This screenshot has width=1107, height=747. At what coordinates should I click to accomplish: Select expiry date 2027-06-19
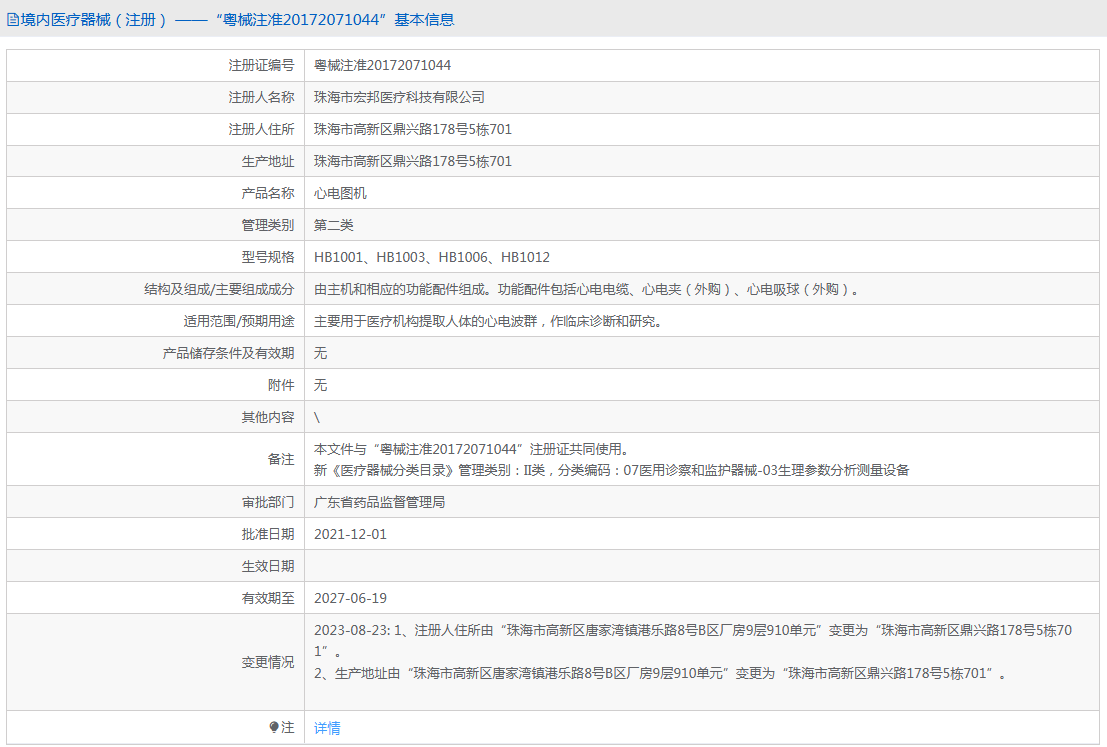(350, 599)
